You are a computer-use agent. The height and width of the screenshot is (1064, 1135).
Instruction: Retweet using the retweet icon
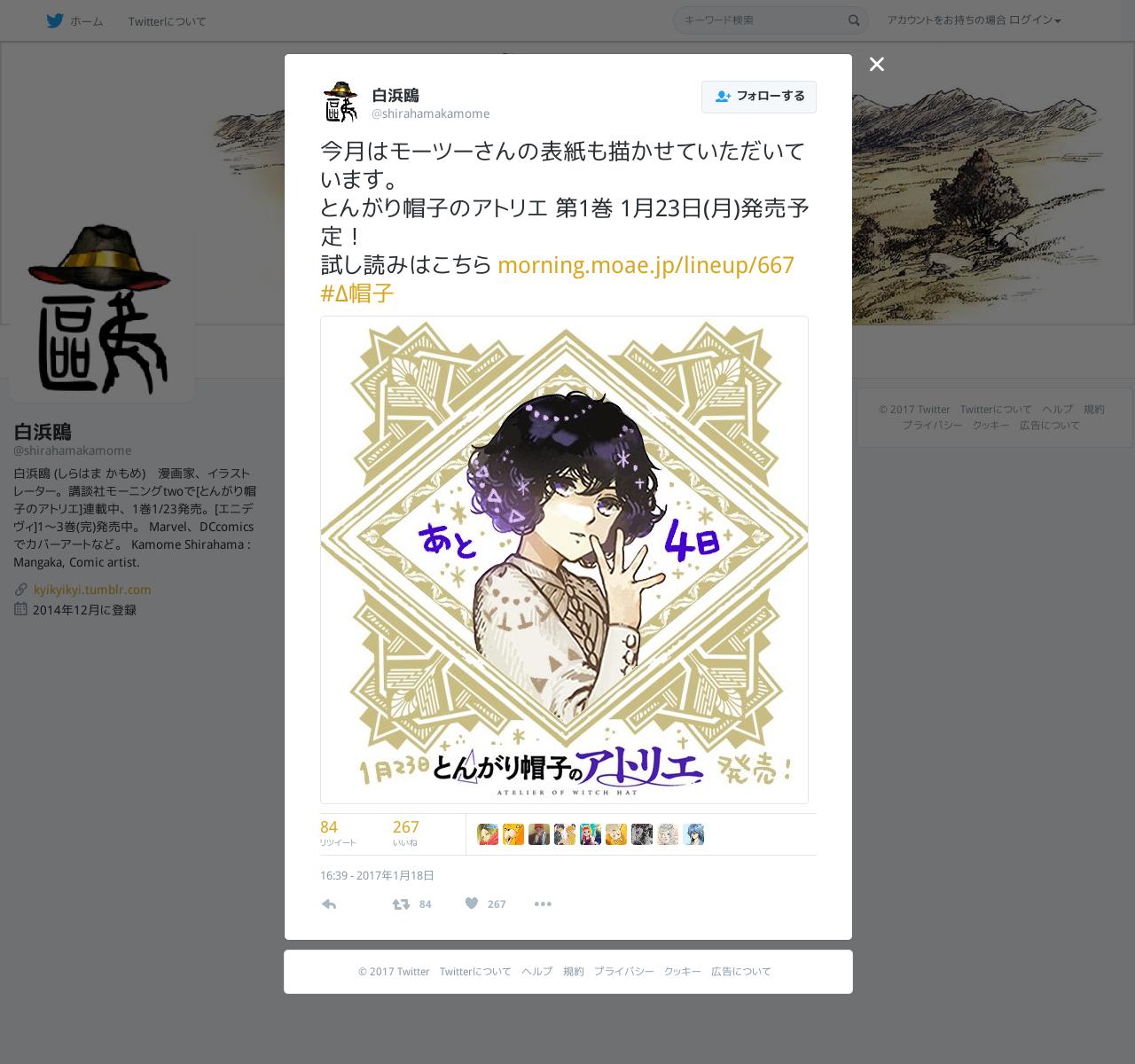[x=401, y=904]
